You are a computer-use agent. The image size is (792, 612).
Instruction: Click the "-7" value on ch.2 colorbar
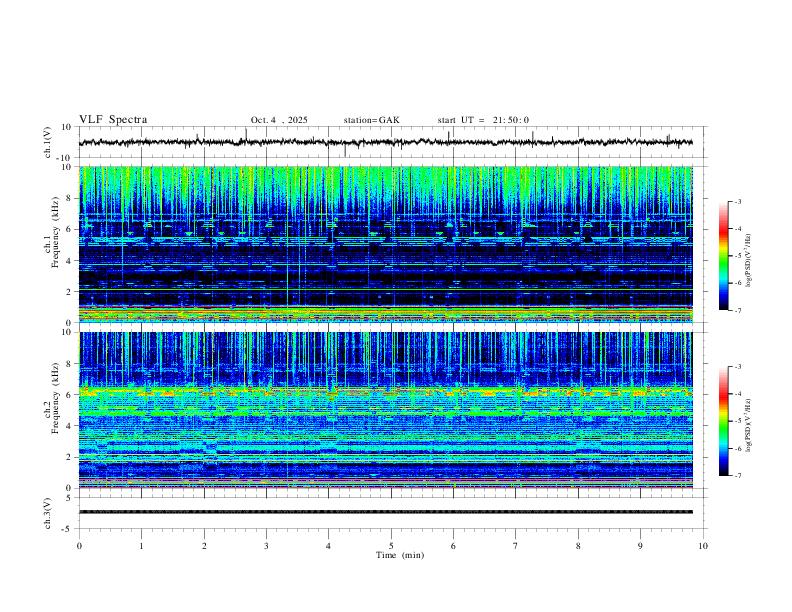click(x=738, y=476)
